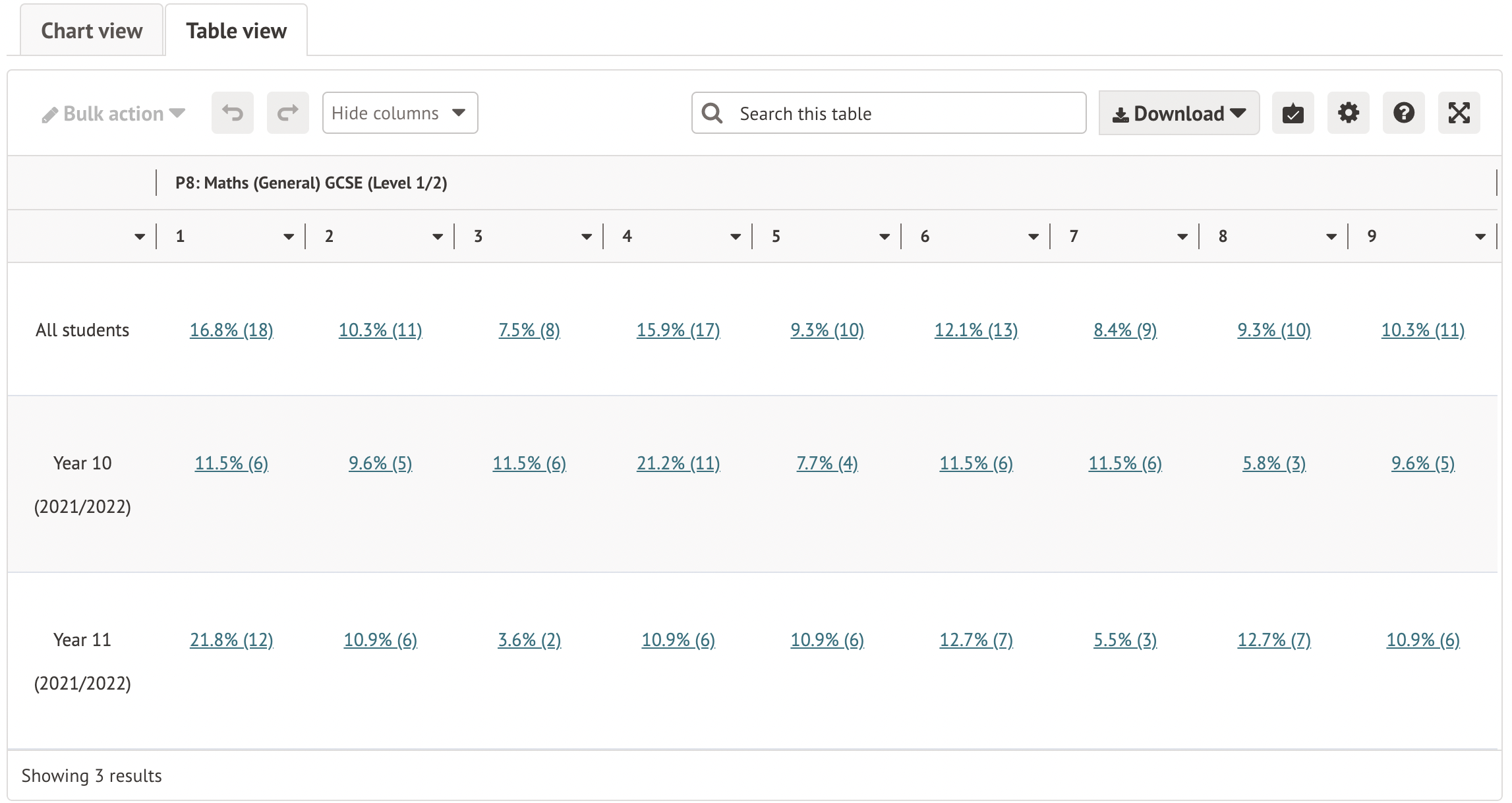Expand grade 5 column sort arrow
The height and width of the screenshot is (803, 1512).
884,237
